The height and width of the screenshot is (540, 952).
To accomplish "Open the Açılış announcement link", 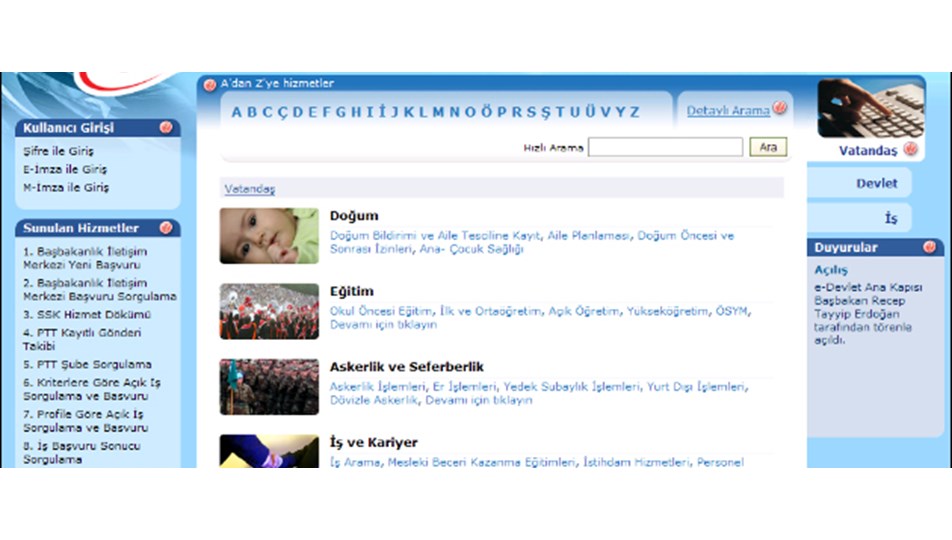I will (830, 270).
